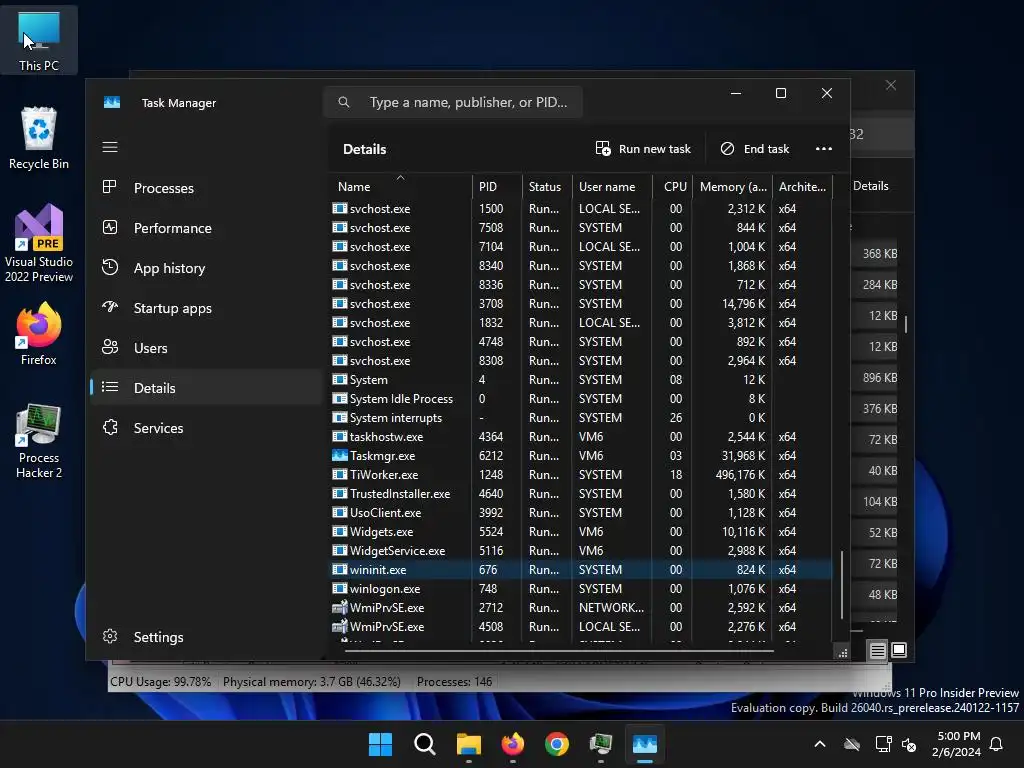Click the muted volume tray icon
1024x768 pixels.
[x=909, y=744]
